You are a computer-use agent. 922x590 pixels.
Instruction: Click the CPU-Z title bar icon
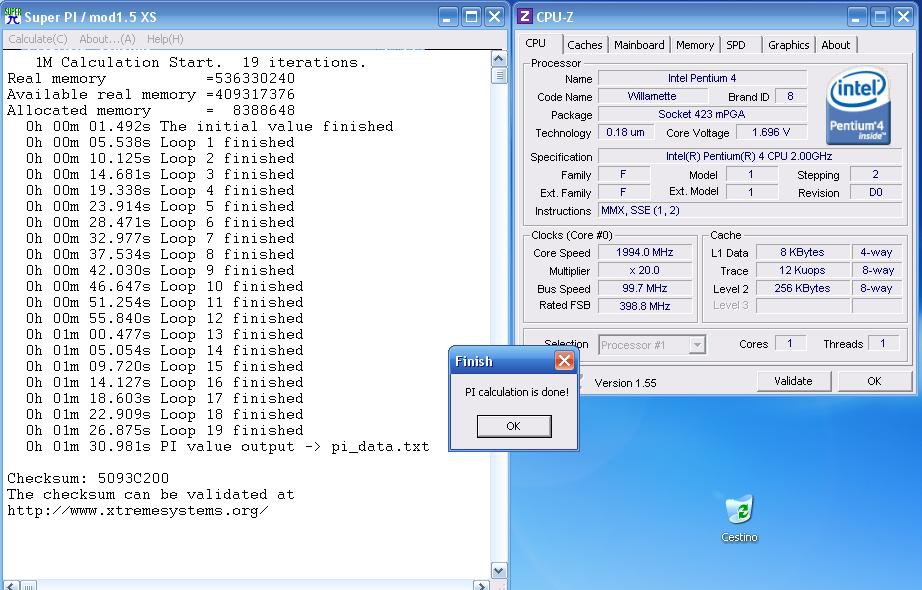tap(525, 17)
